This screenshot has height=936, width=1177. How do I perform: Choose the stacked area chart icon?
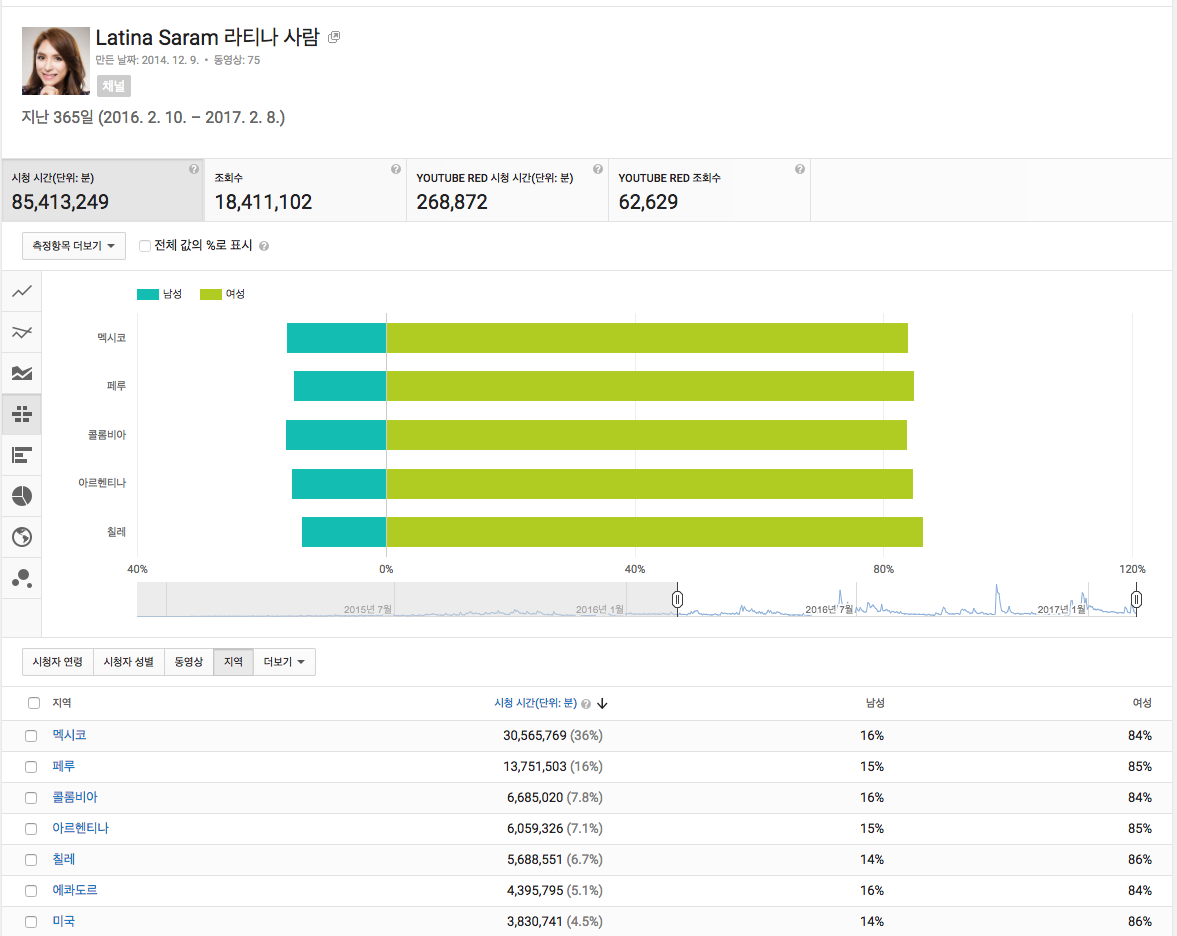22,373
